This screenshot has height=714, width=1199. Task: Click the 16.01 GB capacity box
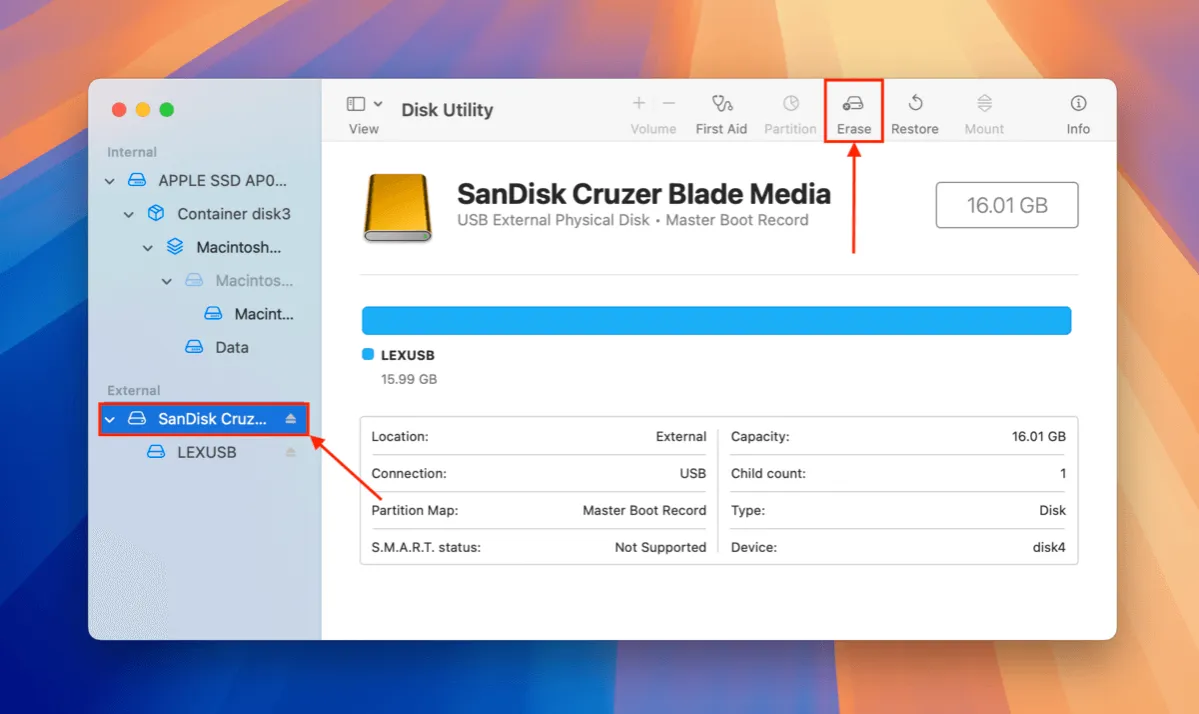coord(1006,205)
